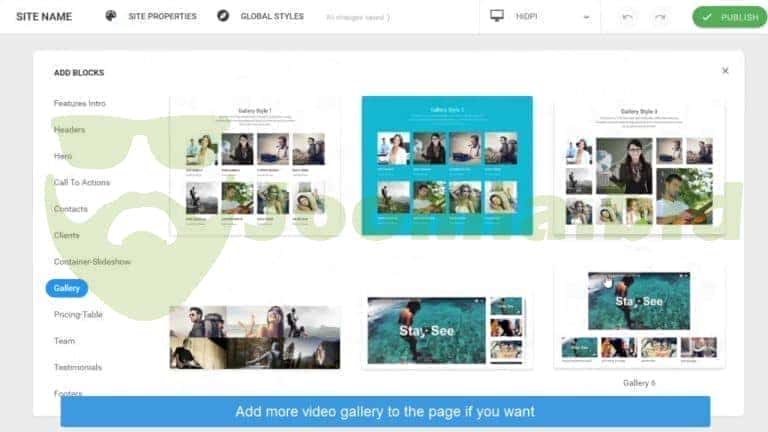Image resolution: width=768 pixels, height=432 pixels.
Task: Choose the Gallery Style 3 block
Action: pyautogui.click(x=639, y=166)
